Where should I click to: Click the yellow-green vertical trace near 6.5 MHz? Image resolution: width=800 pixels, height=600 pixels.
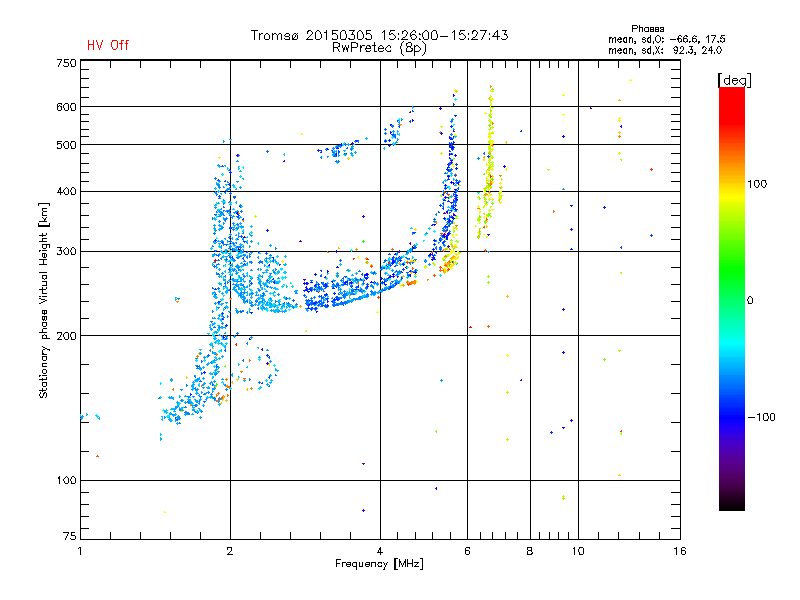click(x=489, y=163)
